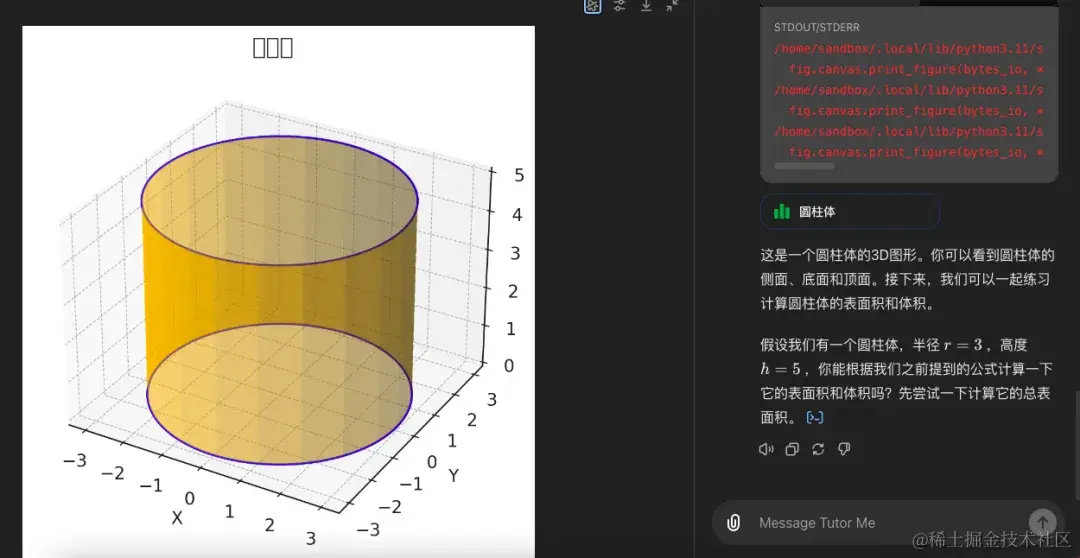This screenshot has width=1080, height=558.
Task: Click the paragraph starting 这是一个圆柱体的3D图形
Action: coord(907,280)
